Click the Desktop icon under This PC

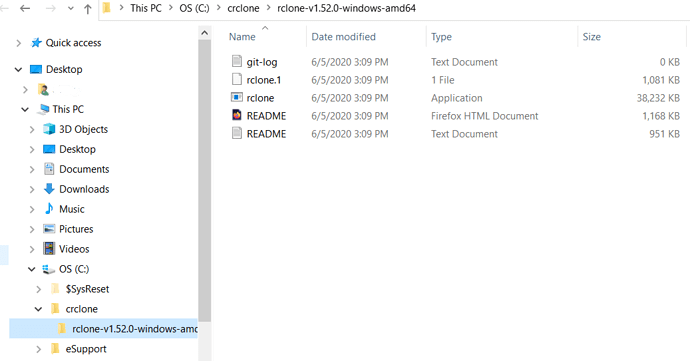[49, 149]
